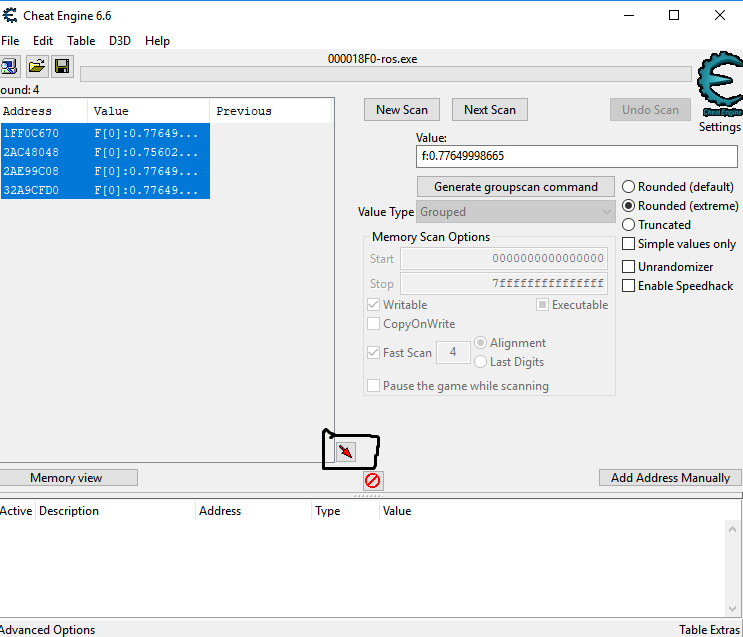The image size is (743, 637).
Task: Click the scan progress bar
Action: pyautogui.click(x=386, y=74)
